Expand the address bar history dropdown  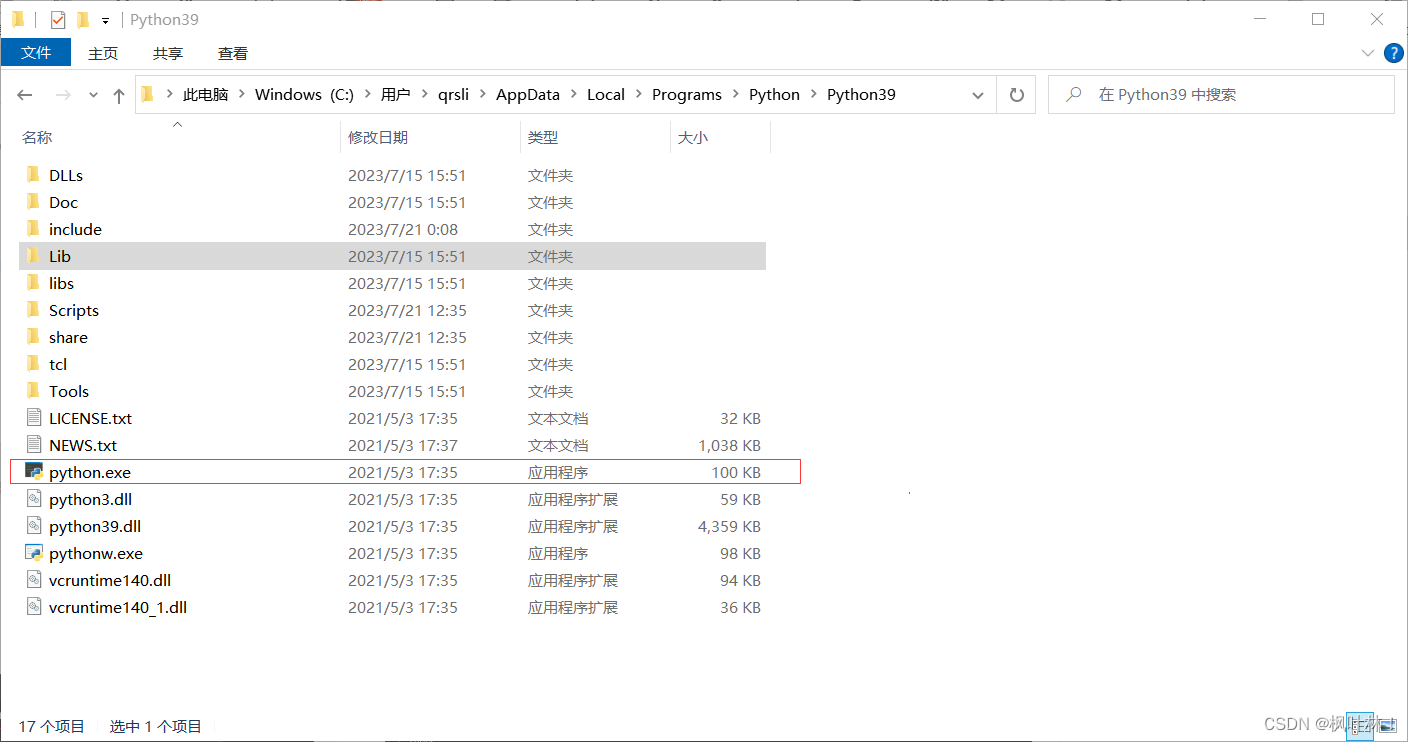click(978, 95)
